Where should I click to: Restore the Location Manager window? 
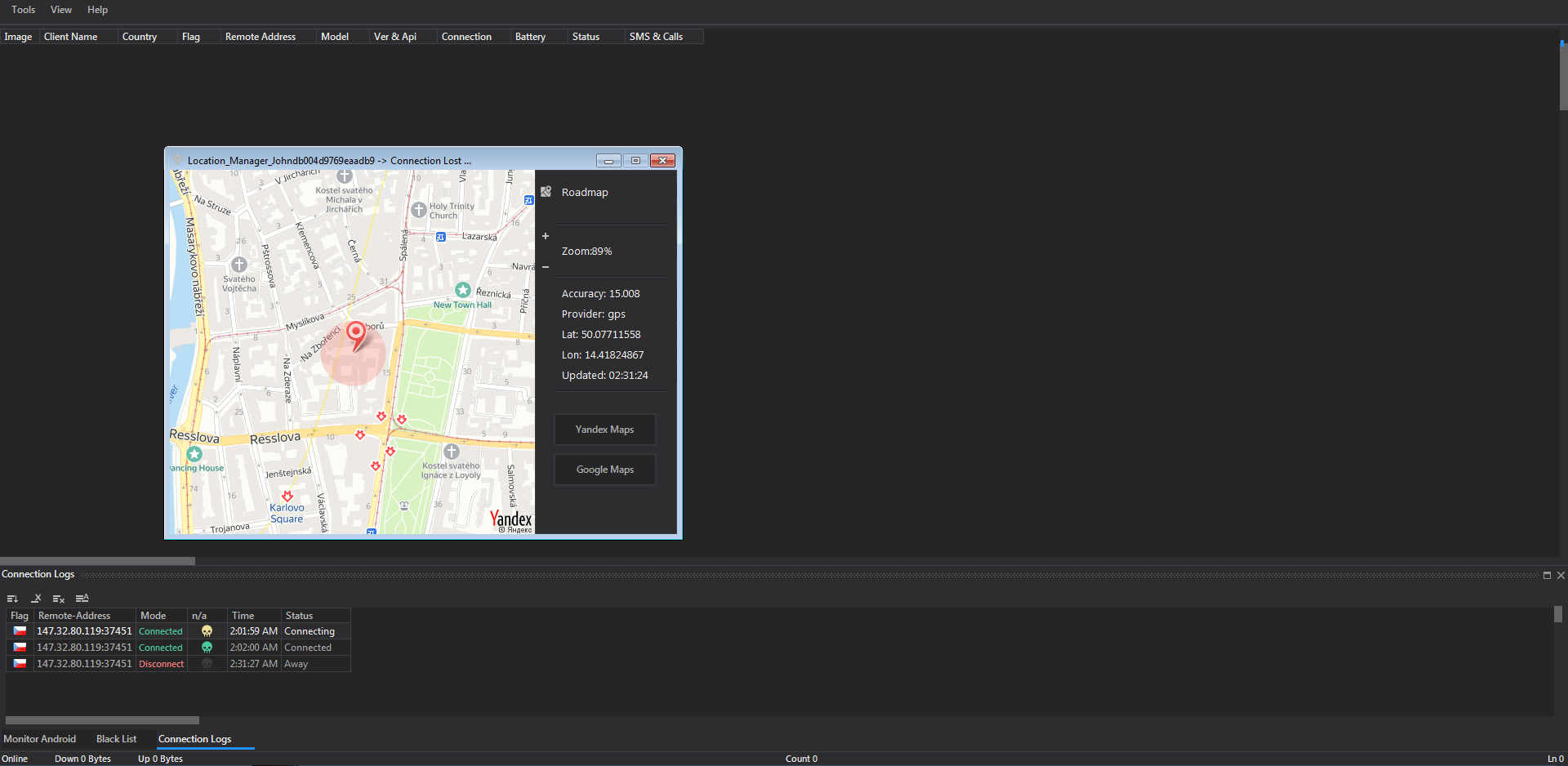[635, 161]
